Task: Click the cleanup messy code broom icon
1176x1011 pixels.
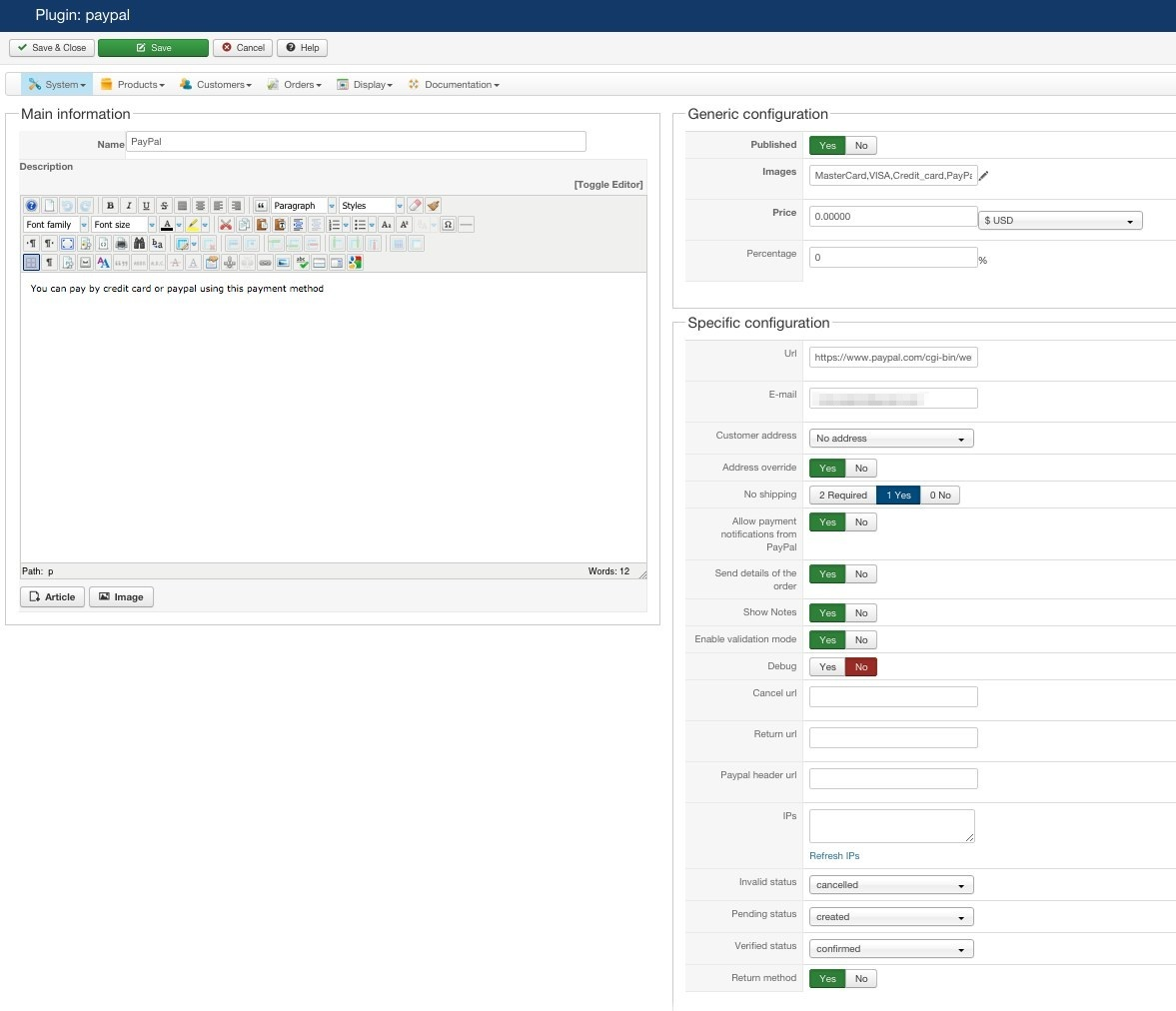Action: coord(433,206)
